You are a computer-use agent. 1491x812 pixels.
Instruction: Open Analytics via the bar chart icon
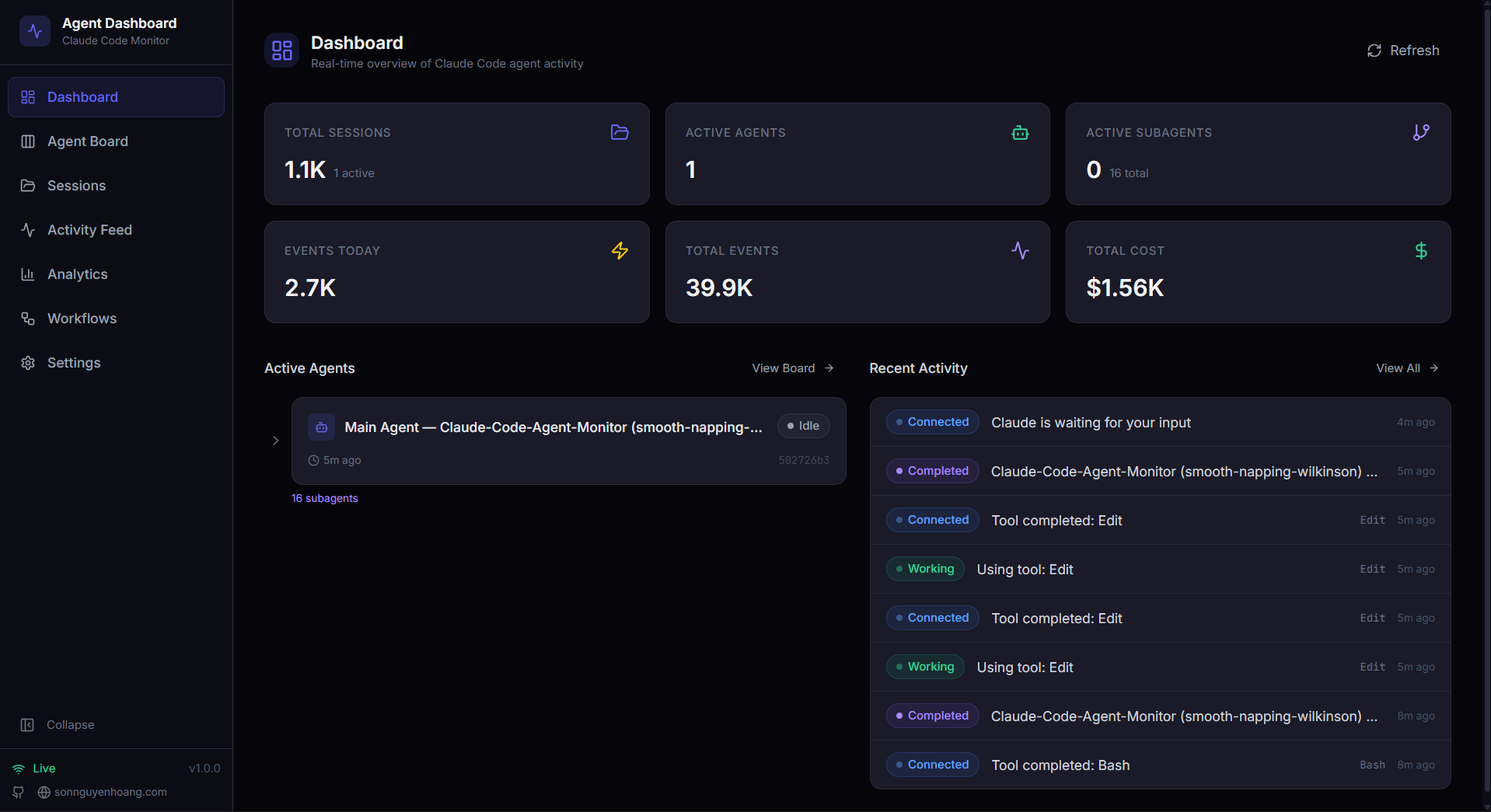pos(28,274)
